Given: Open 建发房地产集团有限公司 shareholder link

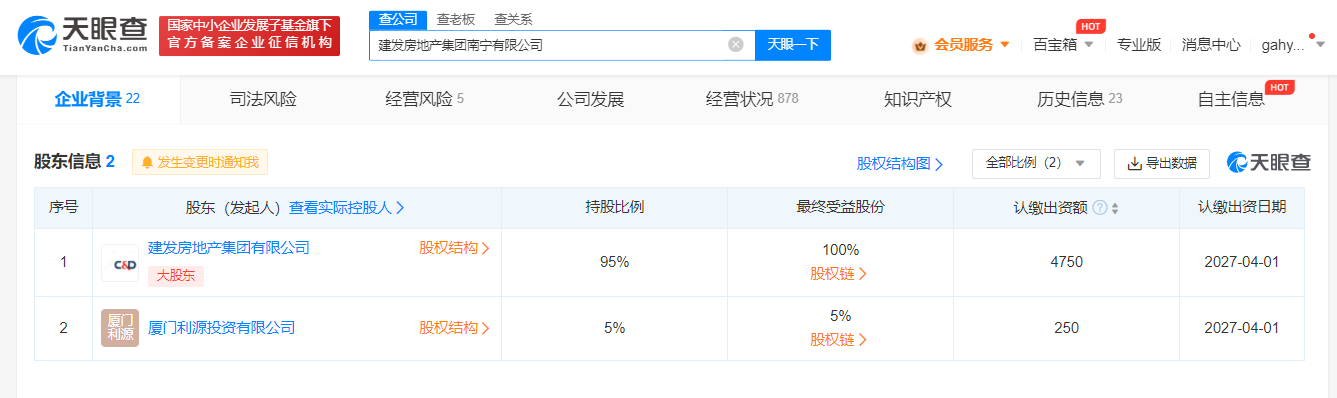Looking at the screenshot, I should [x=229, y=248].
